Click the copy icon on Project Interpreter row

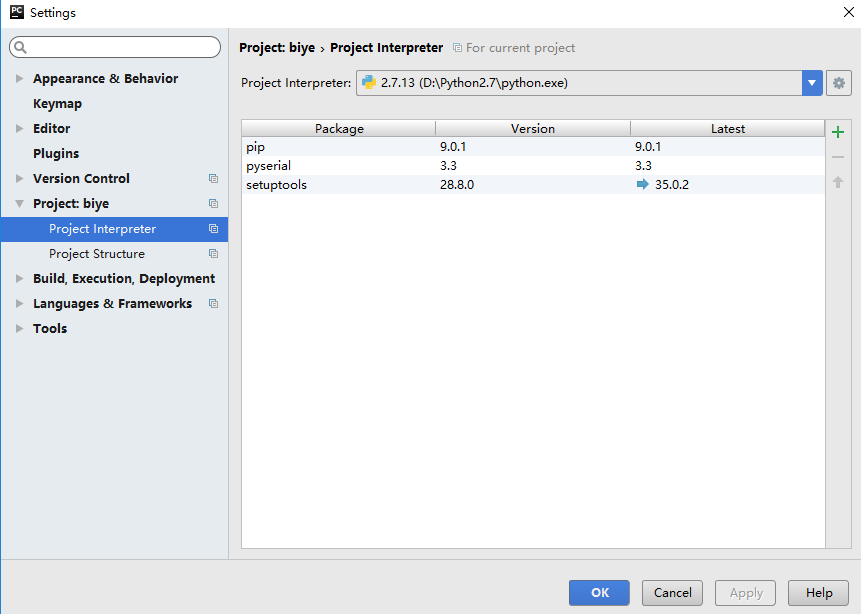click(214, 228)
